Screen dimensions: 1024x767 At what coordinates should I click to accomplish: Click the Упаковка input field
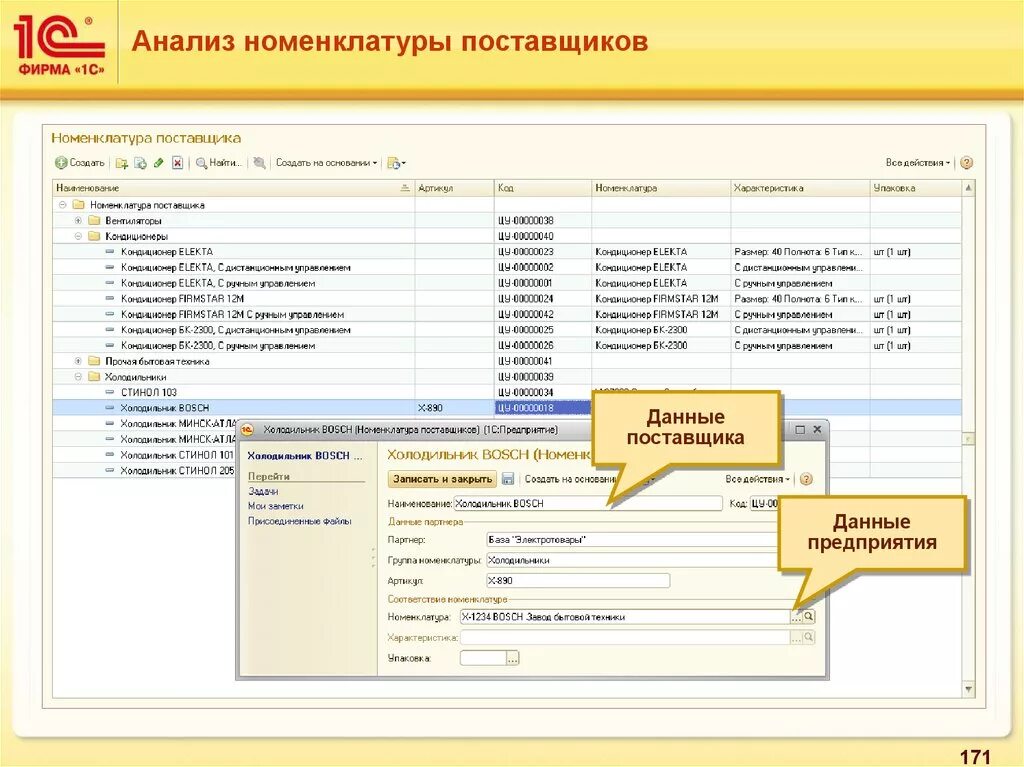[483, 659]
